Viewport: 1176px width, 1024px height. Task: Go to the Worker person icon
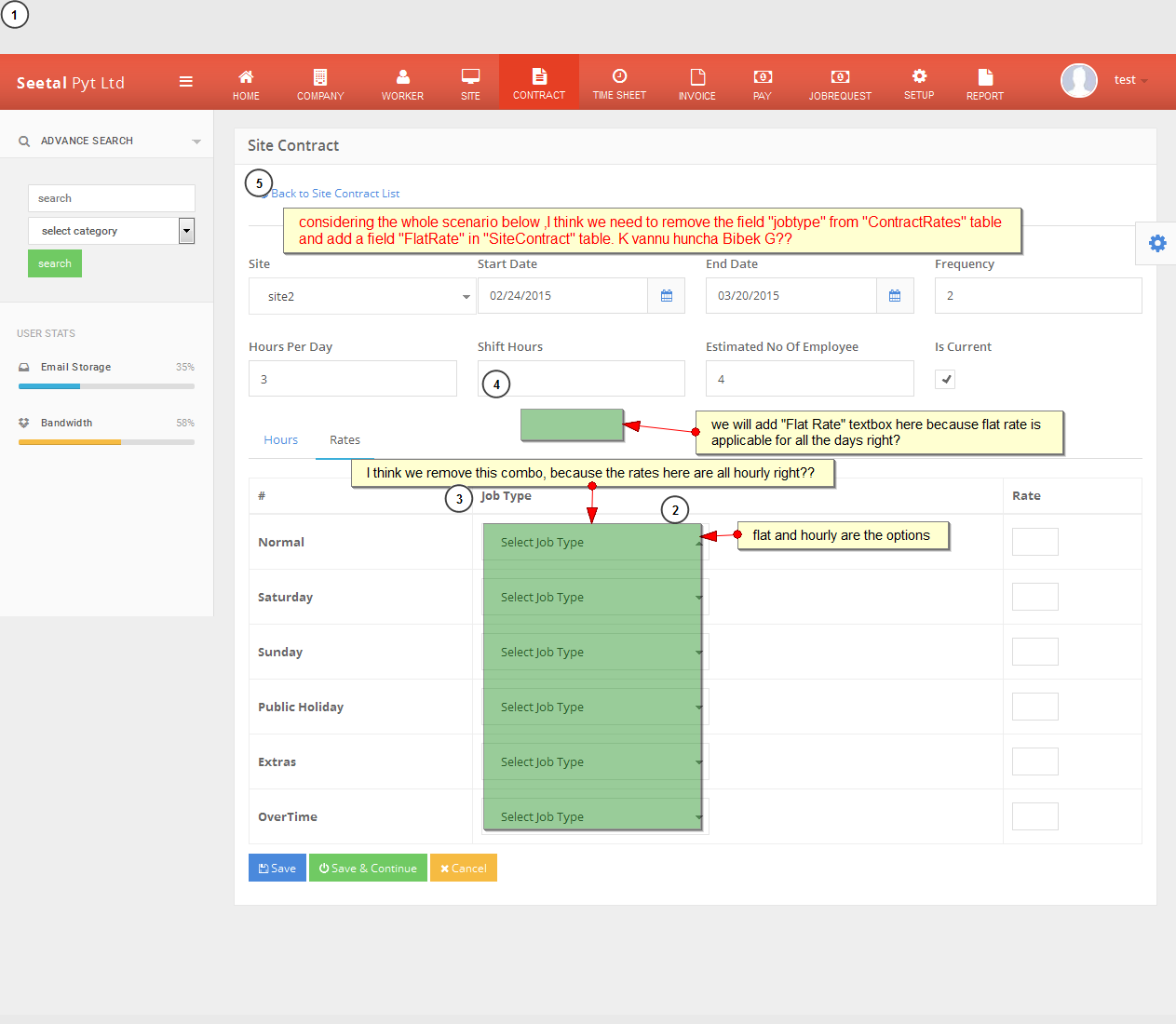[x=402, y=77]
